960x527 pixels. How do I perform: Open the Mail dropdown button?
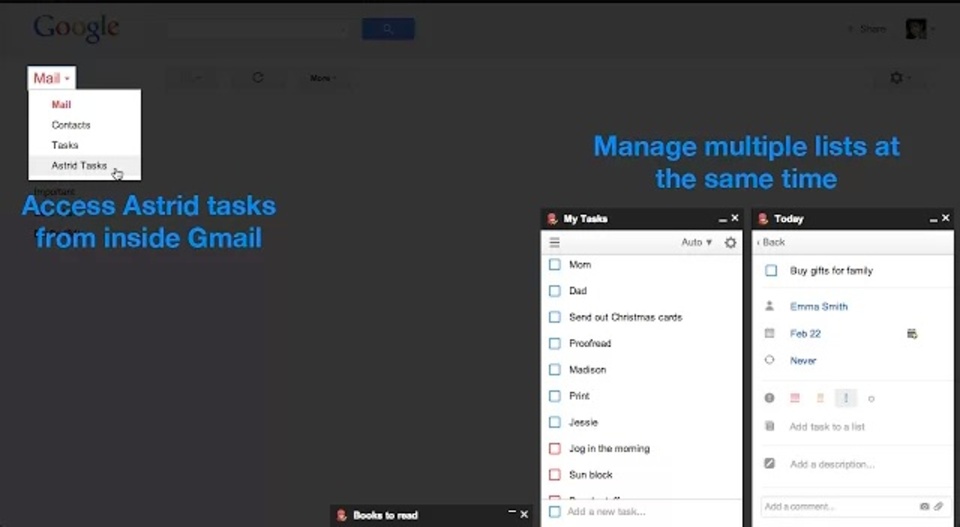pos(51,78)
